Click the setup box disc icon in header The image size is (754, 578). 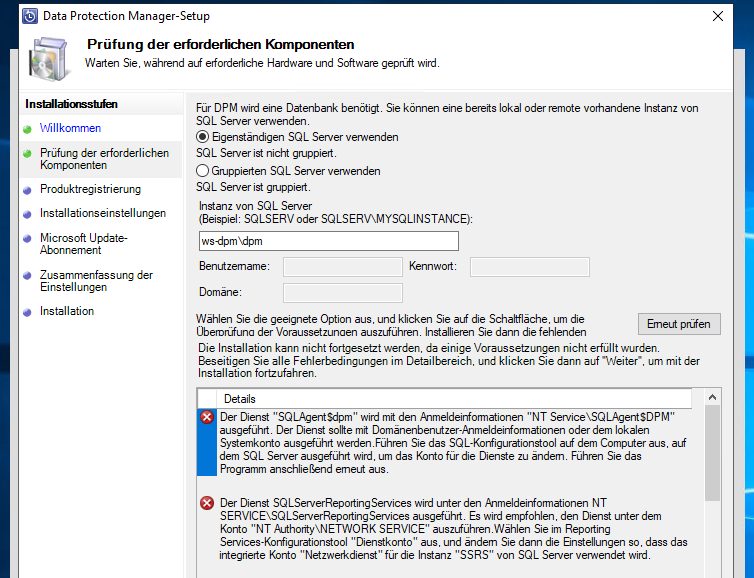(50, 59)
